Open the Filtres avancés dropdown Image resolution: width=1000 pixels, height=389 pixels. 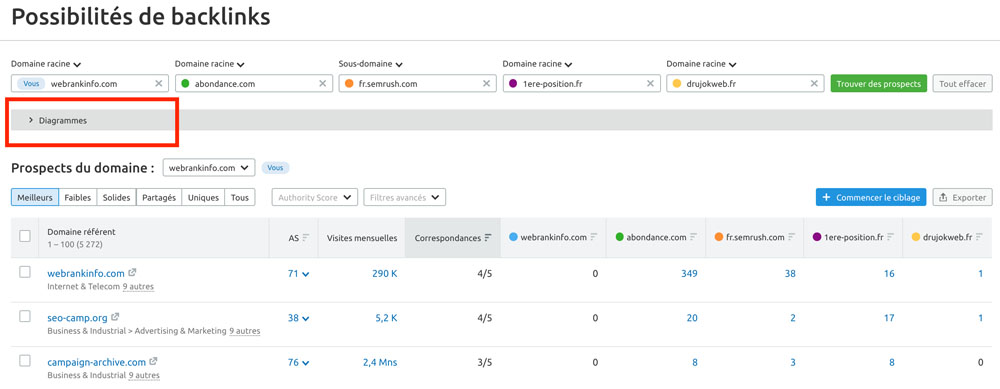pyautogui.click(x=404, y=198)
